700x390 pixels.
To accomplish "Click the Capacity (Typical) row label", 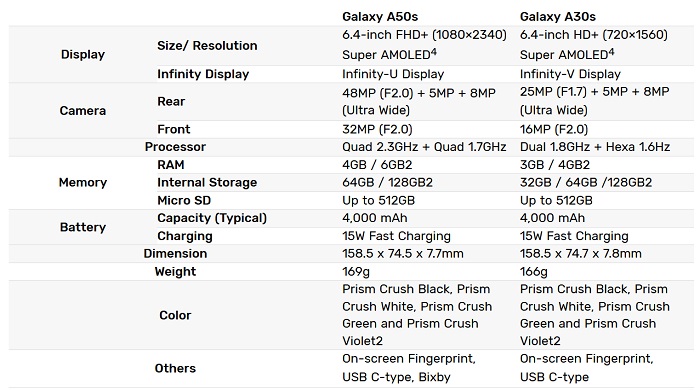I will pyautogui.click(x=212, y=218).
